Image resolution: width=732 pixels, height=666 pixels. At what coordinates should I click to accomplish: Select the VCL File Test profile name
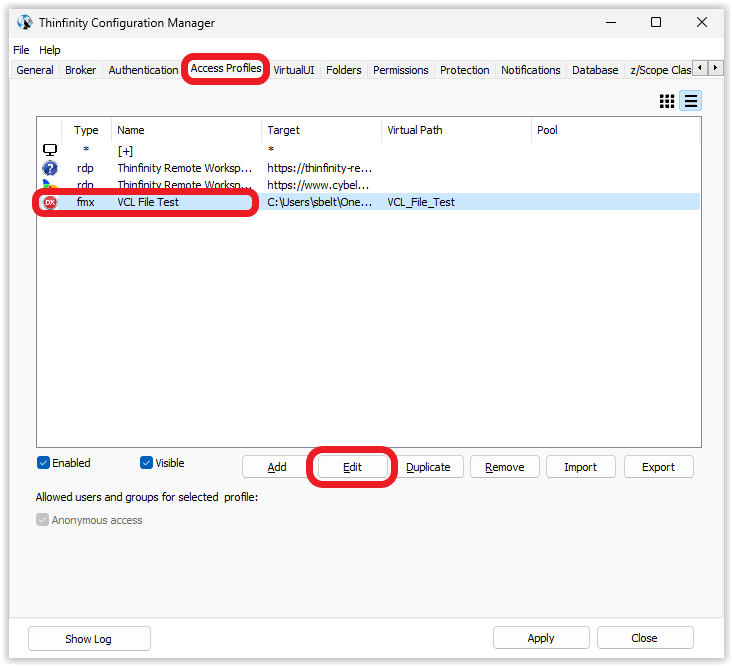[148, 202]
